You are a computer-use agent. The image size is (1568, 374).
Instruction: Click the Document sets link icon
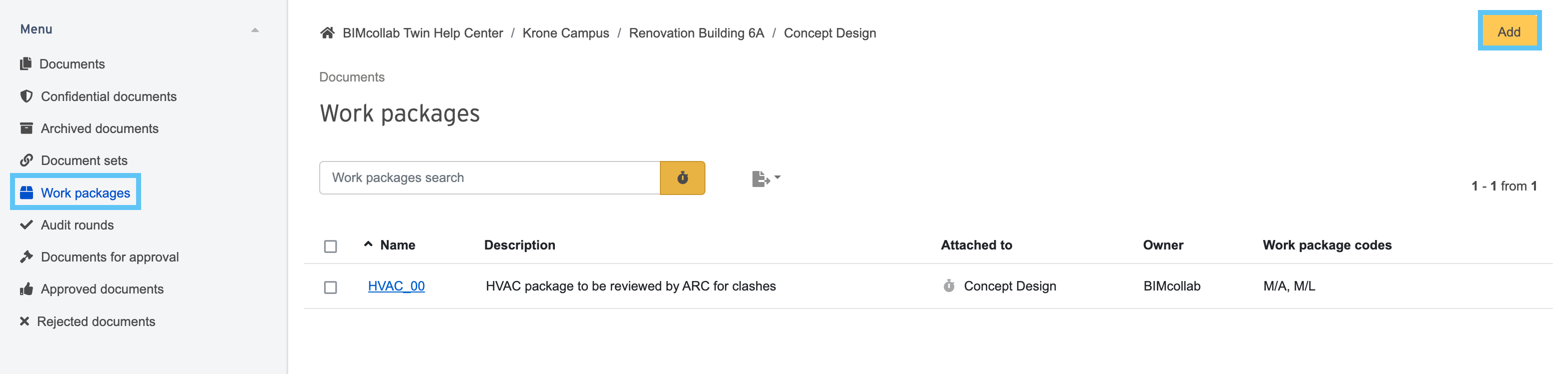[x=26, y=160]
